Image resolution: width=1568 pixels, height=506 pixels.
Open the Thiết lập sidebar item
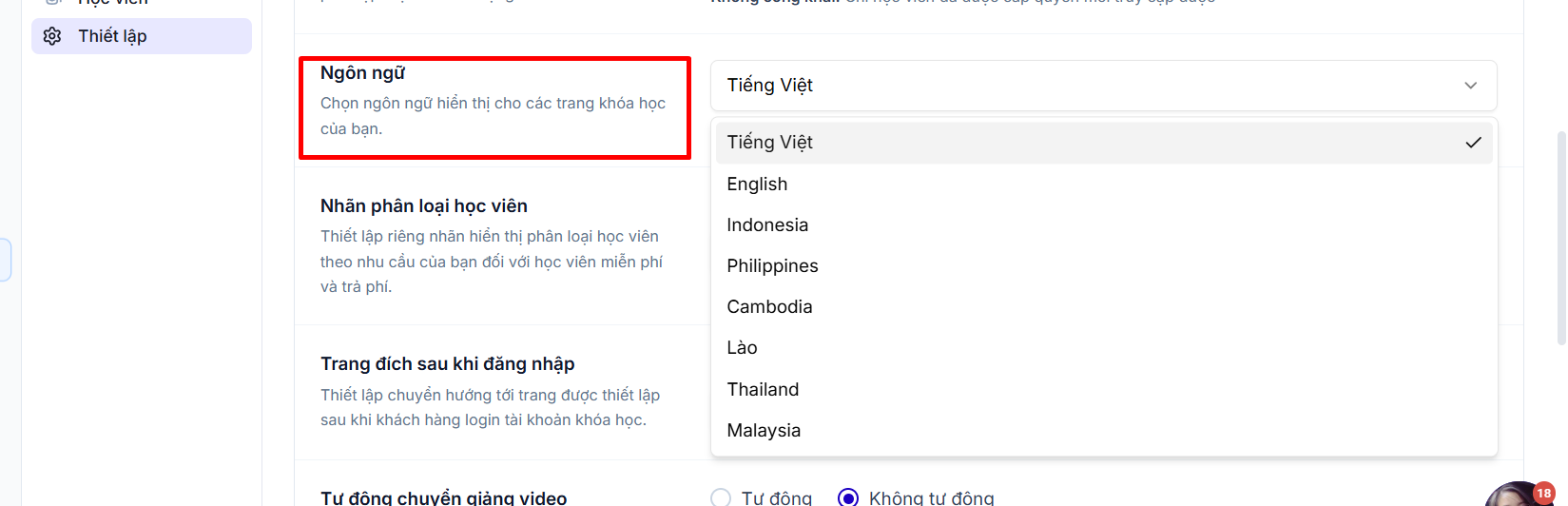point(142,36)
